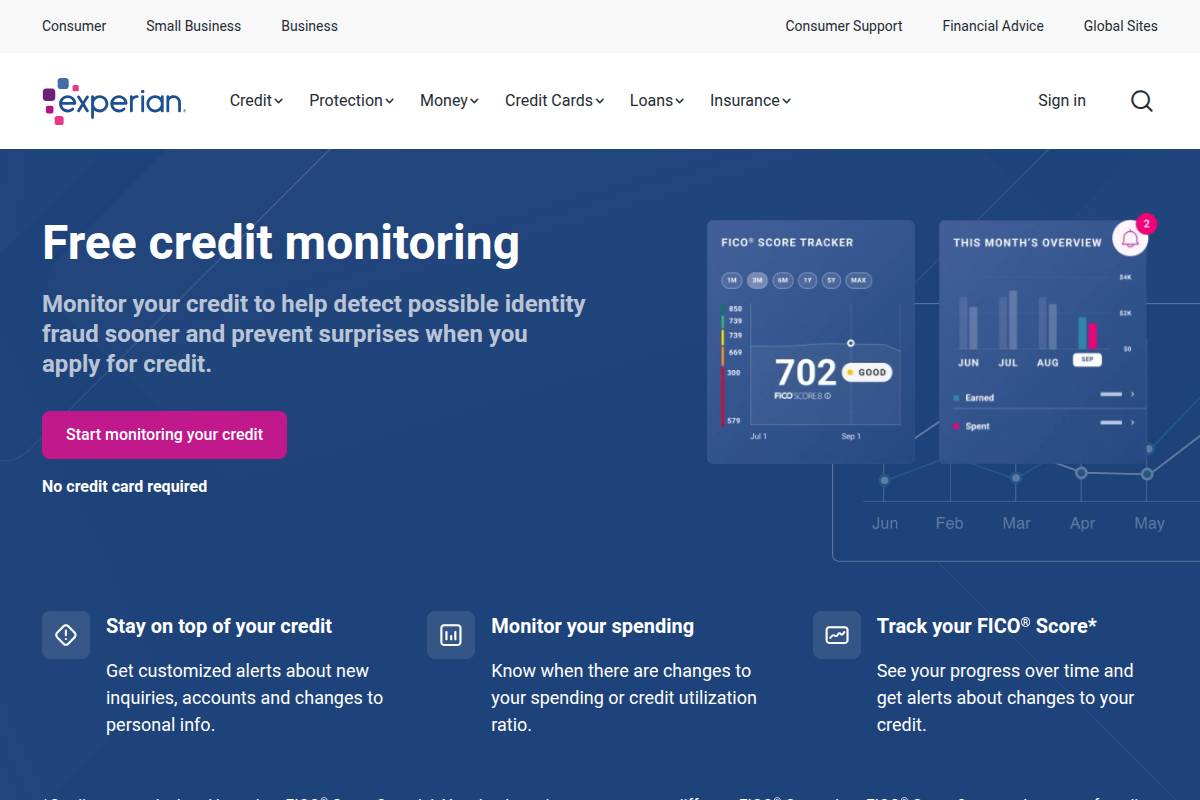Switch to the Small Business tab
This screenshot has height=800, width=1200.
(x=193, y=26)
